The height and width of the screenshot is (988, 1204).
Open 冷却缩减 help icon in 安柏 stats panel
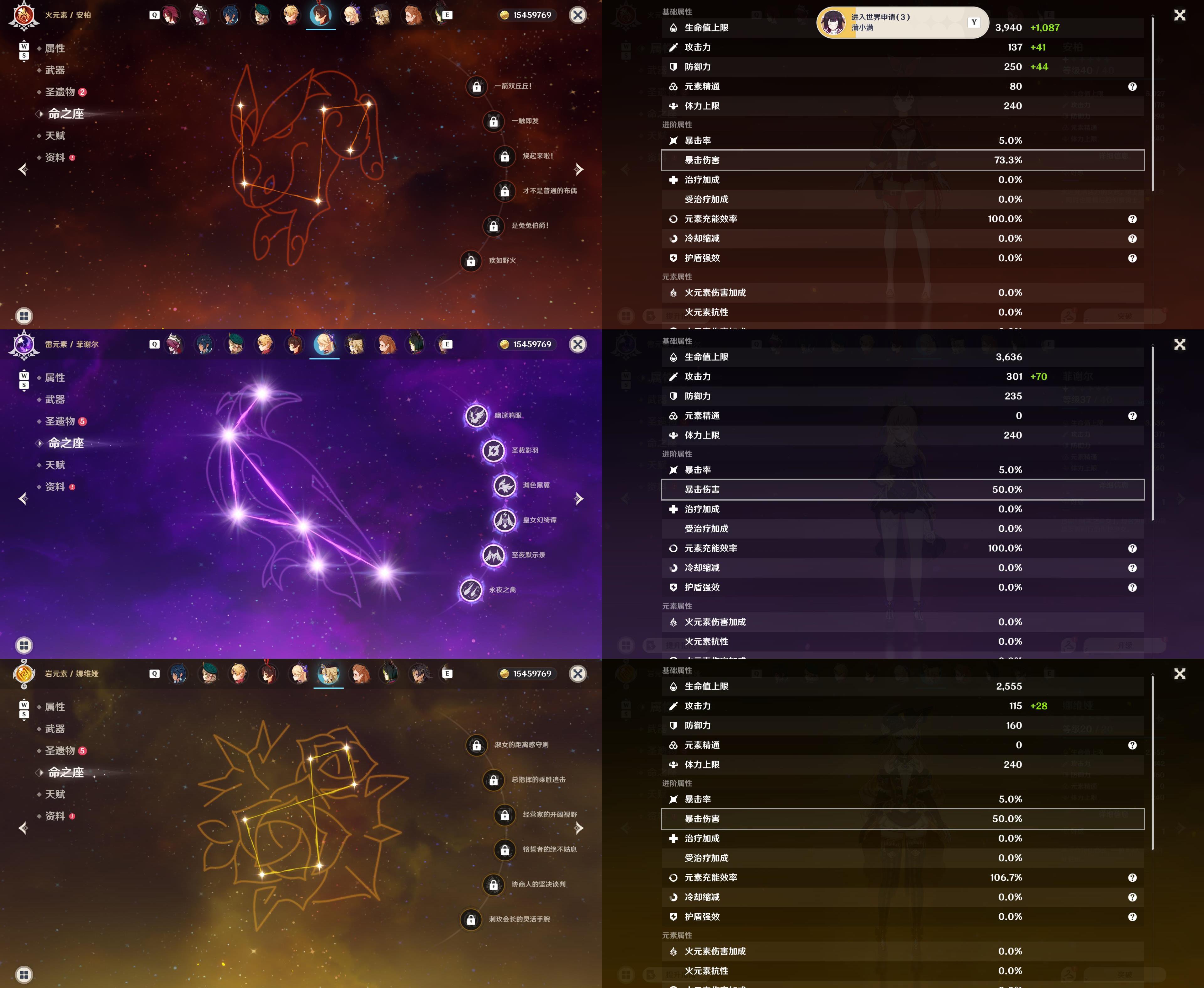[1132, 238]
